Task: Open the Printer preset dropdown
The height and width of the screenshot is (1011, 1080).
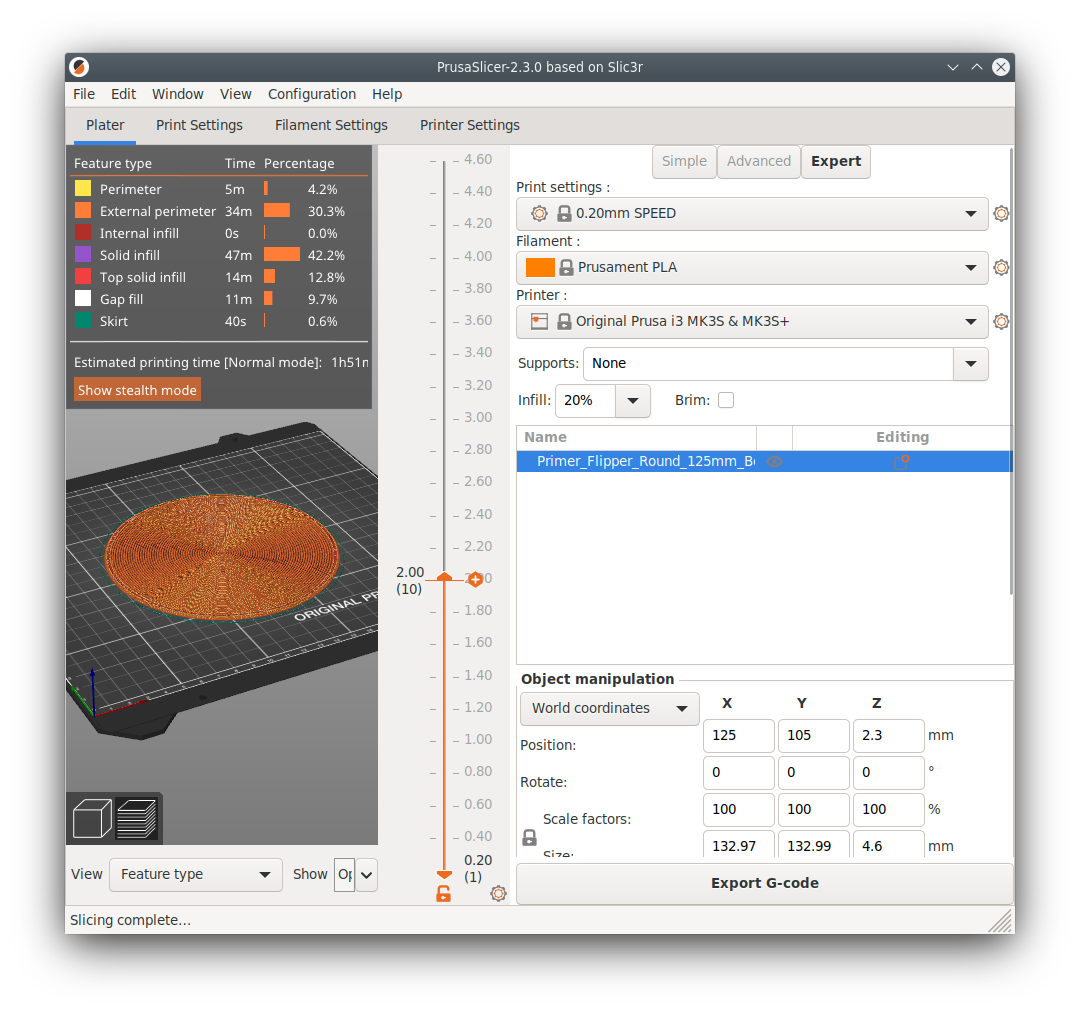Action: [x=752, y=322]
